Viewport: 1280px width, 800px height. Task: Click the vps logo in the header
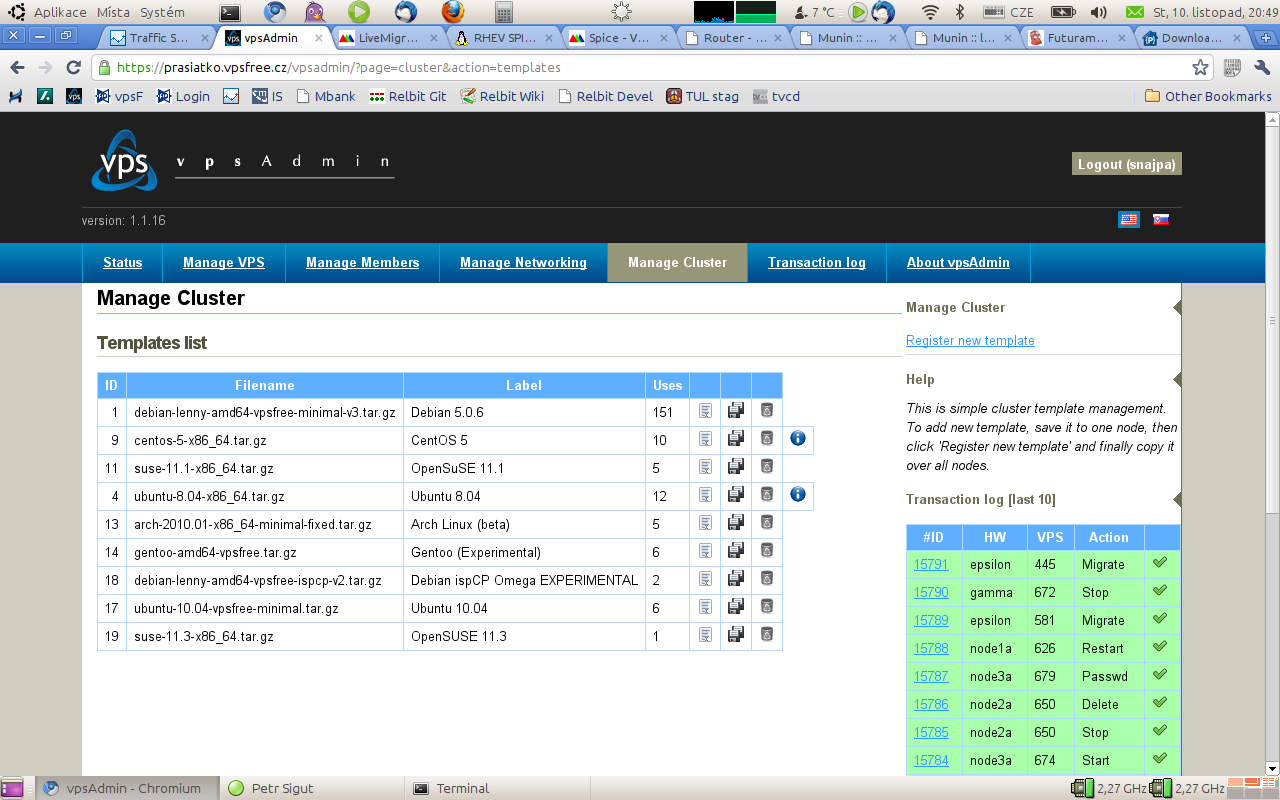pyautogui.click(x=124, y=160)
